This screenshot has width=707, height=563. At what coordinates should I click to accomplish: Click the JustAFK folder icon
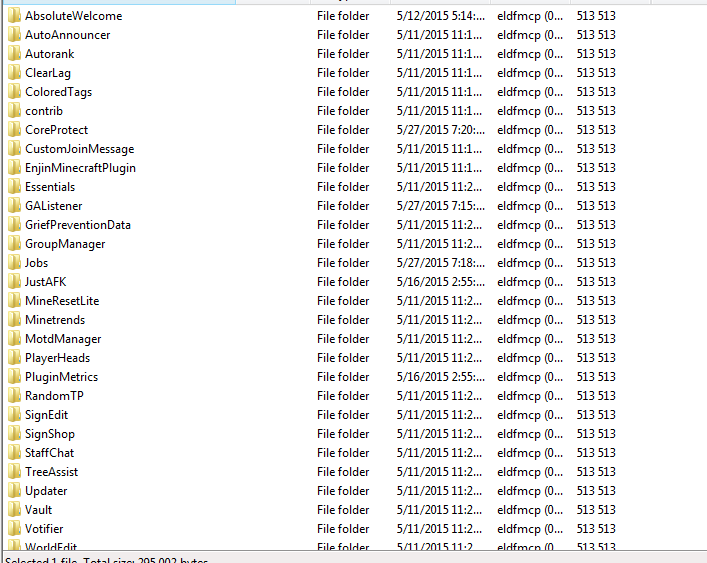(14, 282)
